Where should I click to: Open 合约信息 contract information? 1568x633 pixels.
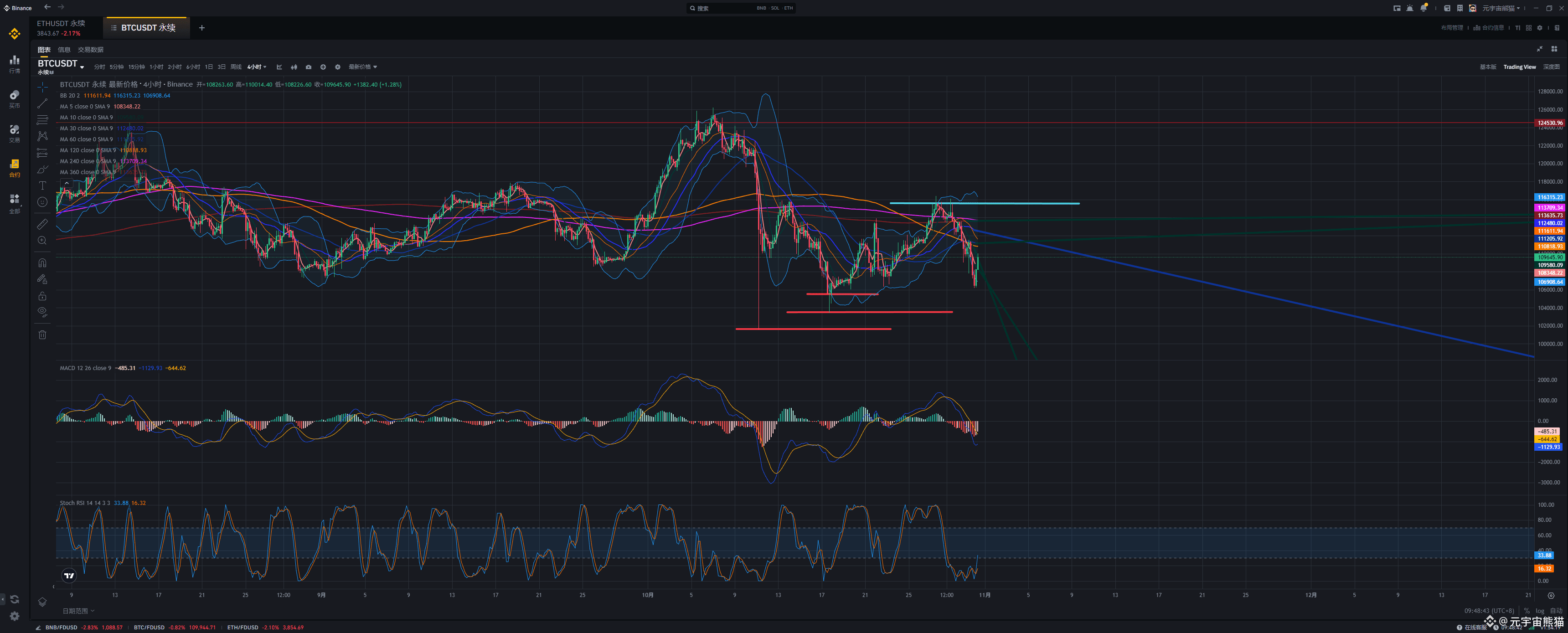pyautogui.click(x=1488, y=27)
